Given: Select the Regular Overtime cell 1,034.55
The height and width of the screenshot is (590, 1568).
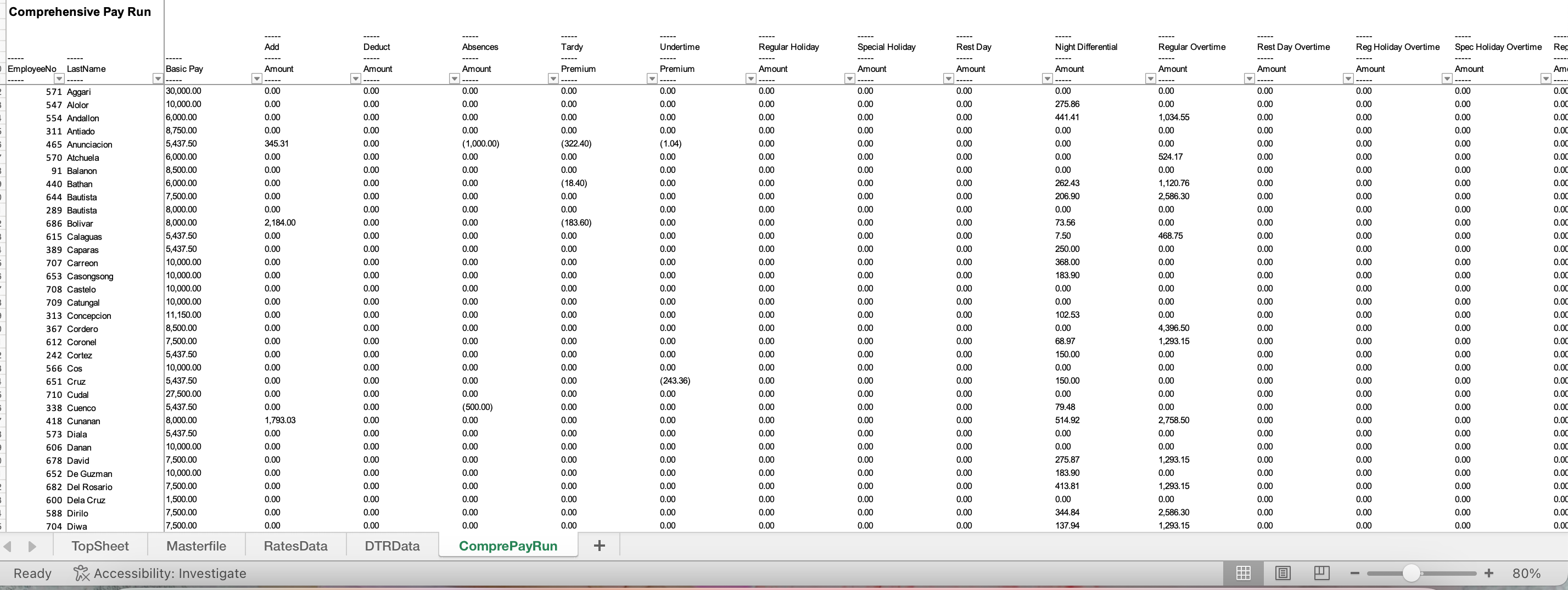Looking at the screenshot, I should 1174,117.
